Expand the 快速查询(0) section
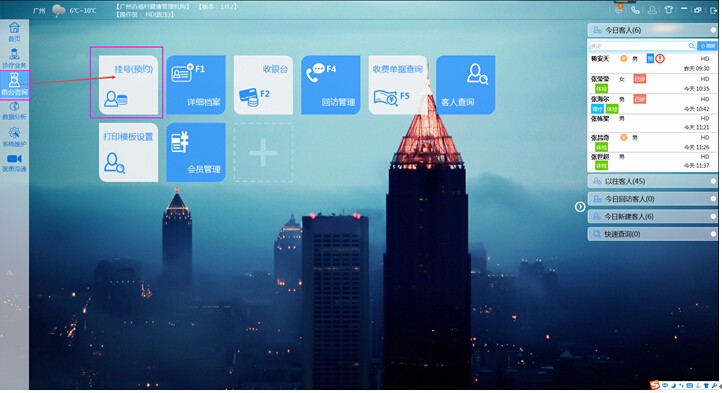The height and width of the screenshot is (393, 722). pyautogui.click(x=652, y=234)
